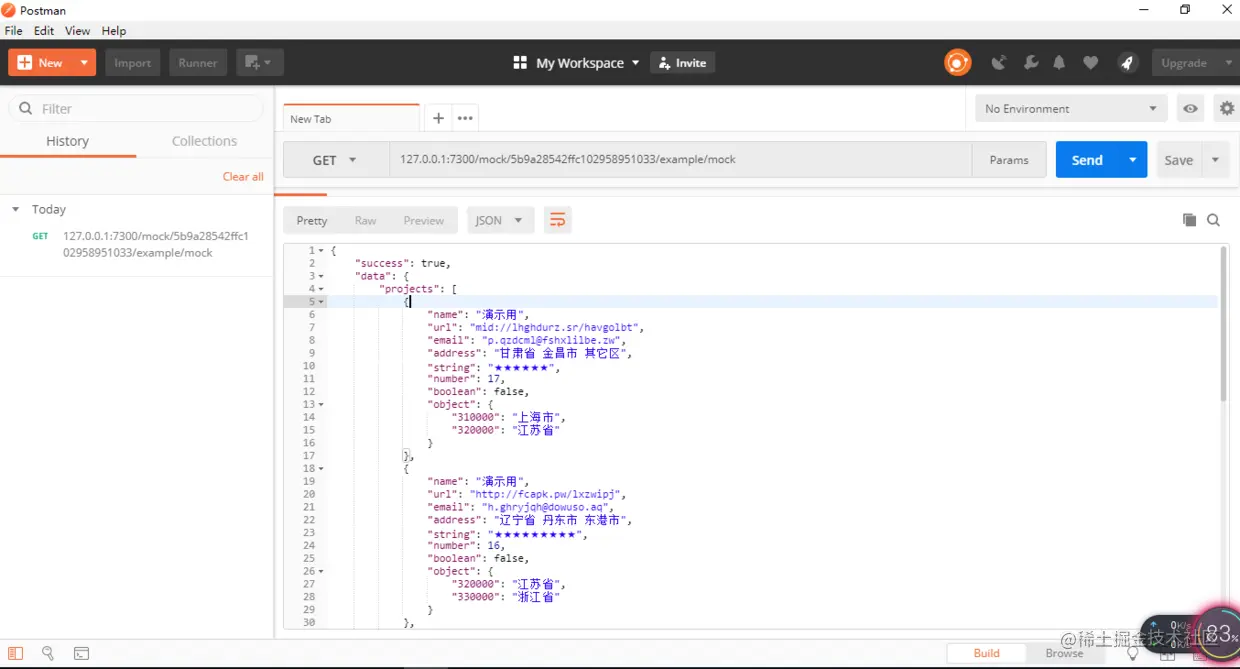1240x669 pixels.
Task: Click the Invite button
Action: (x=682, y=62)
